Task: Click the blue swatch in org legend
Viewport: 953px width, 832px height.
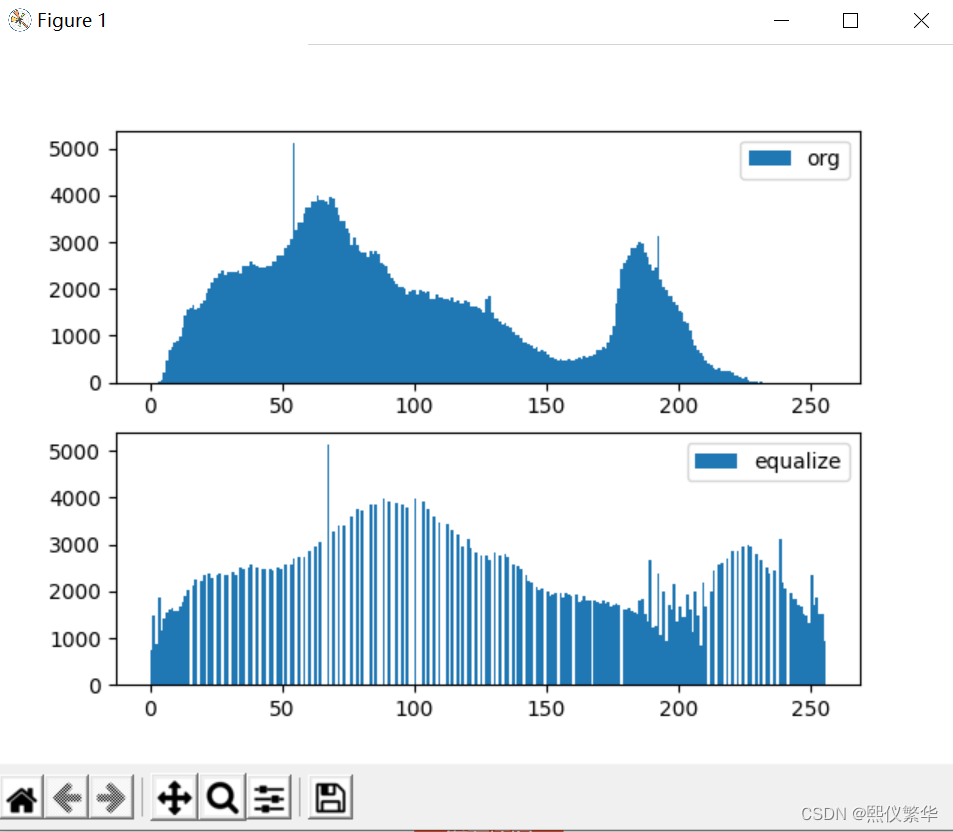Action: pyautogui.click(x=769, y=159)
